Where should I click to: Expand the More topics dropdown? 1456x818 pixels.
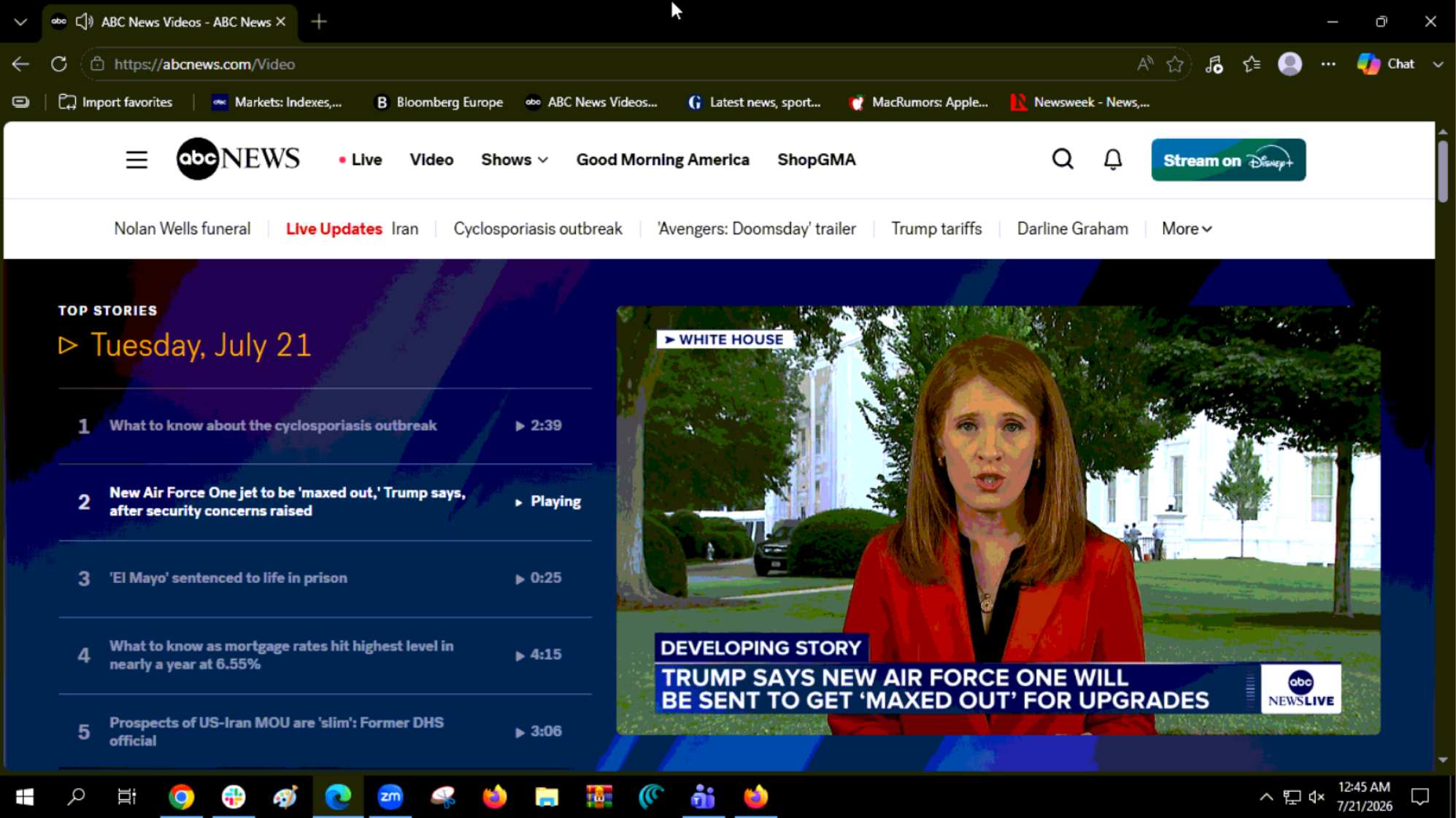[1187, 229]
